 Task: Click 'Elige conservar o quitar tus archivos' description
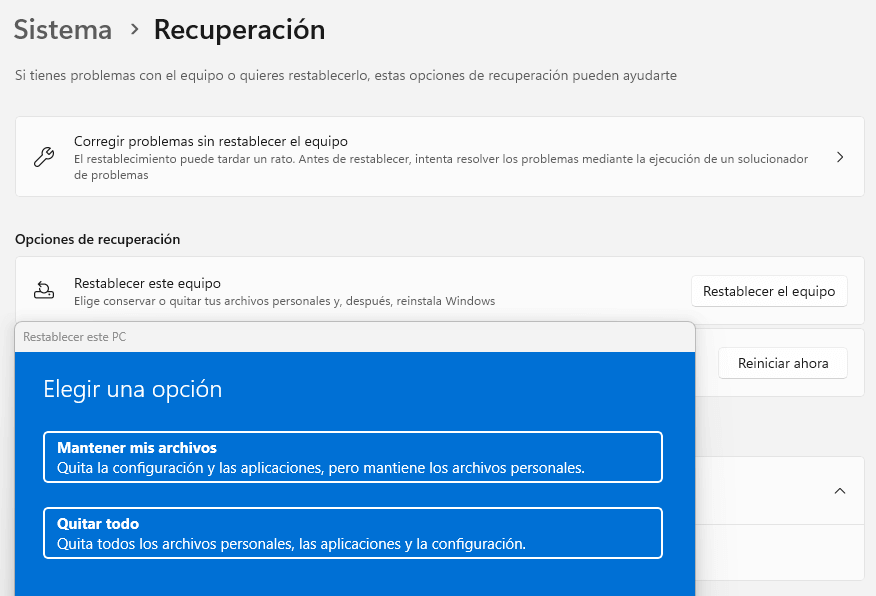point(284,301)
